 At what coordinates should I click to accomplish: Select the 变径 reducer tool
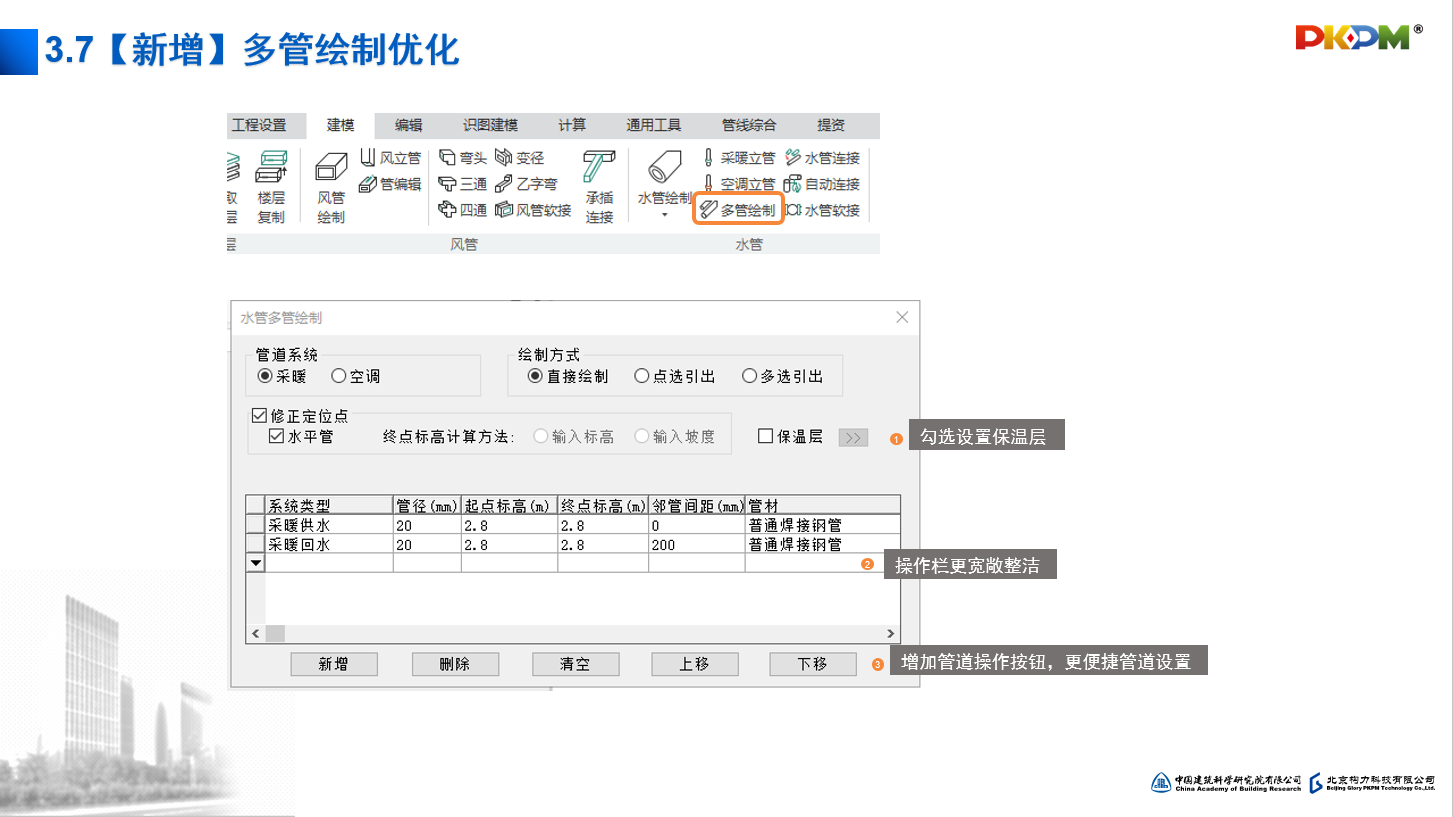click(520, 158)
